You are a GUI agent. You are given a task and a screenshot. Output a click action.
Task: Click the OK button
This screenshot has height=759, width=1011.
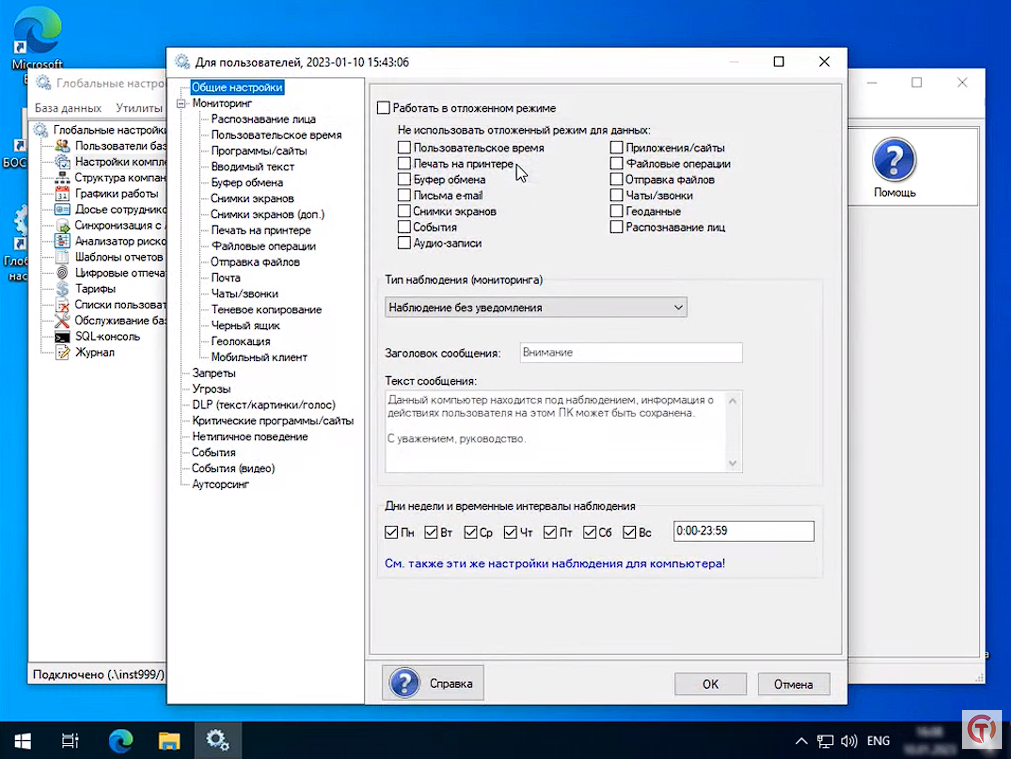[x=711, y=684]
